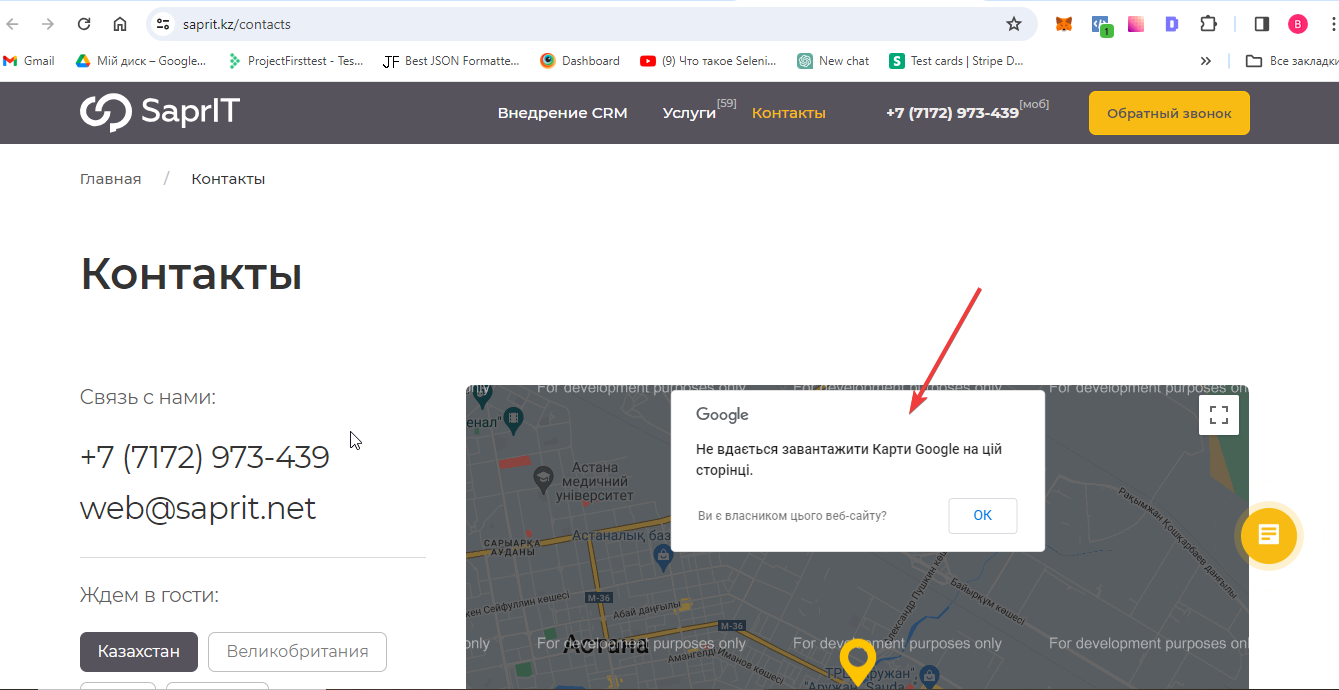Expand the Услуги menu in navigation
1339x690 pixels.
click(689, 113)
